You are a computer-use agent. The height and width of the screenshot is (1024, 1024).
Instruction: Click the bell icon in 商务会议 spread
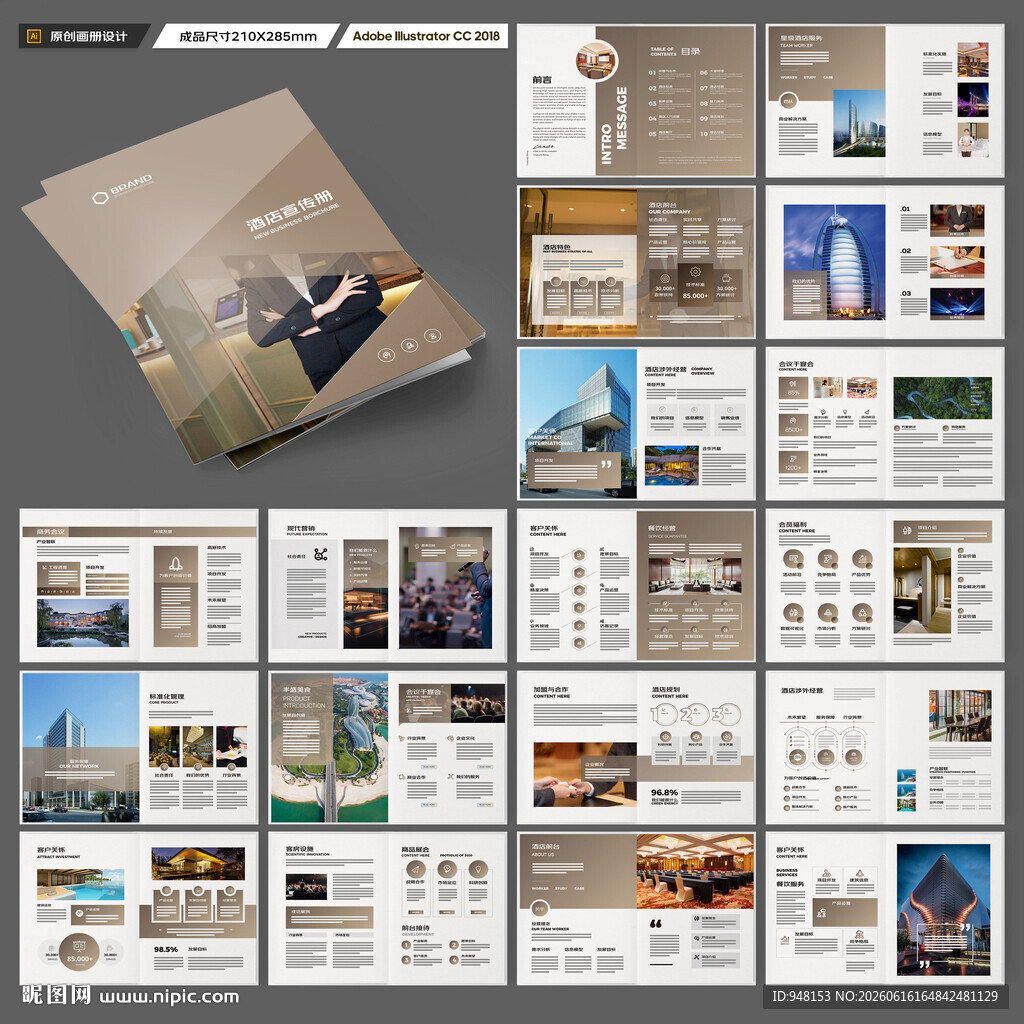click(176, 563)
